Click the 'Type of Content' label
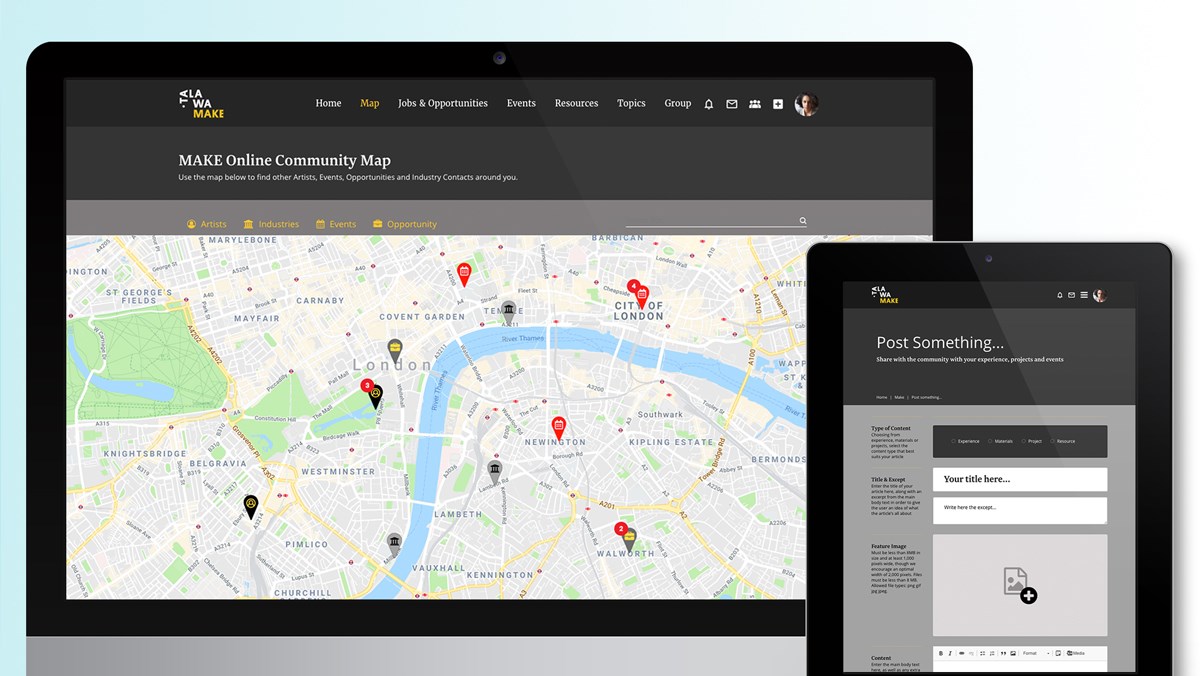The height and width of the screenshot is (676, 1200). coord(891,428)
